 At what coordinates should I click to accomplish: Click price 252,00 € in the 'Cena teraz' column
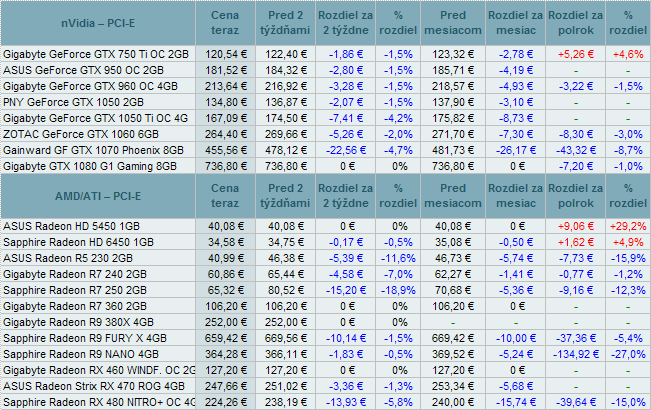point(225,322)
